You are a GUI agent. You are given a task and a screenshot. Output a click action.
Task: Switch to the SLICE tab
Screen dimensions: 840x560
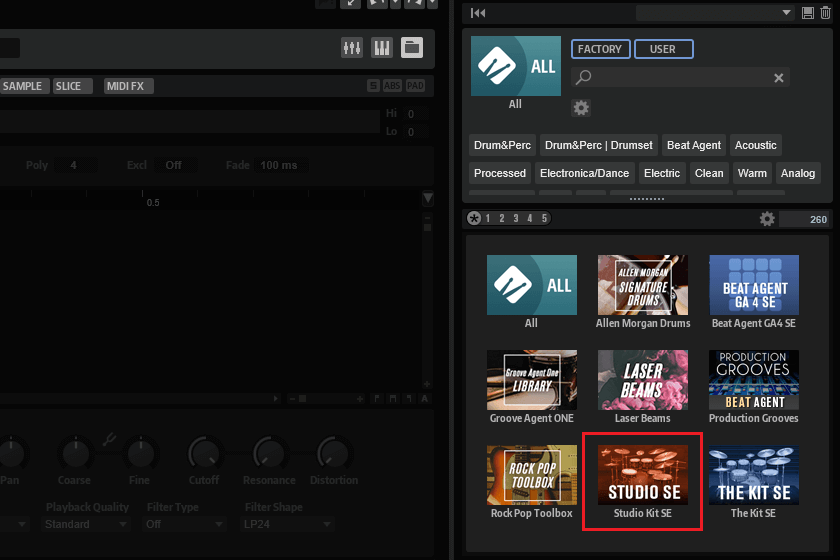[69, 86]
